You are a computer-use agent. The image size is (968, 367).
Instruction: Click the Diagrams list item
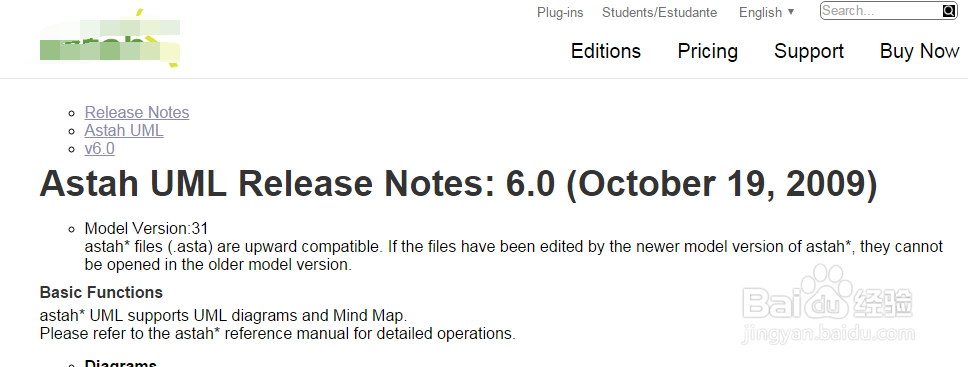[x=120, y=363]
